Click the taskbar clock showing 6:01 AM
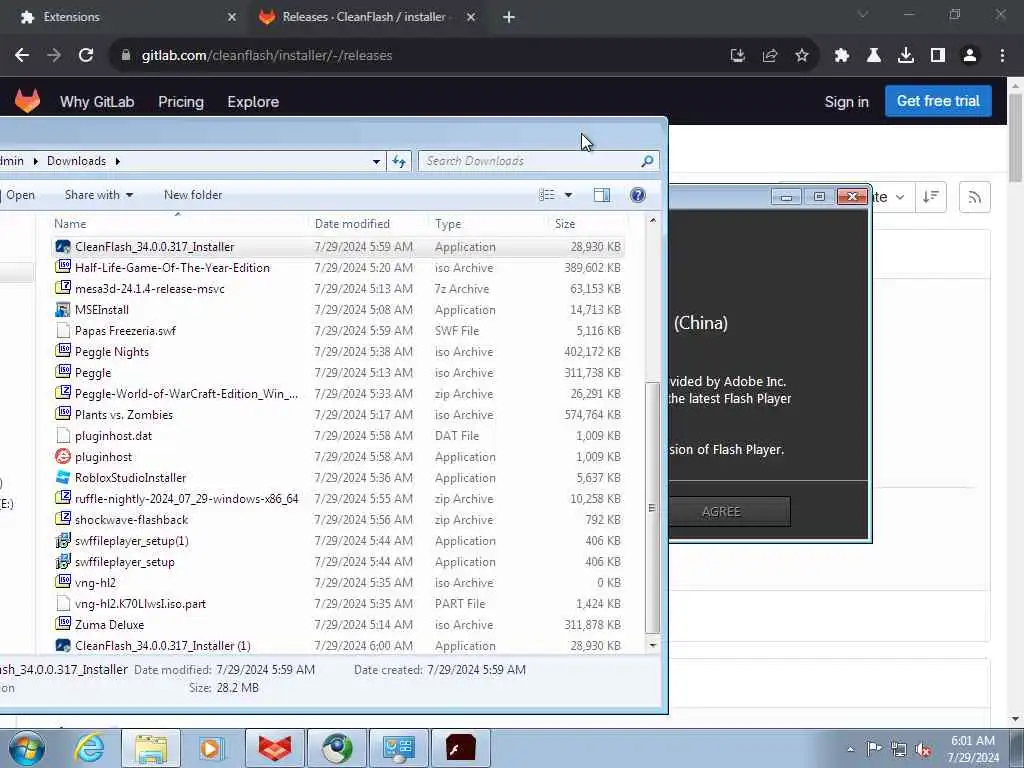1024x768 pixels. click(x=973, y=748)
